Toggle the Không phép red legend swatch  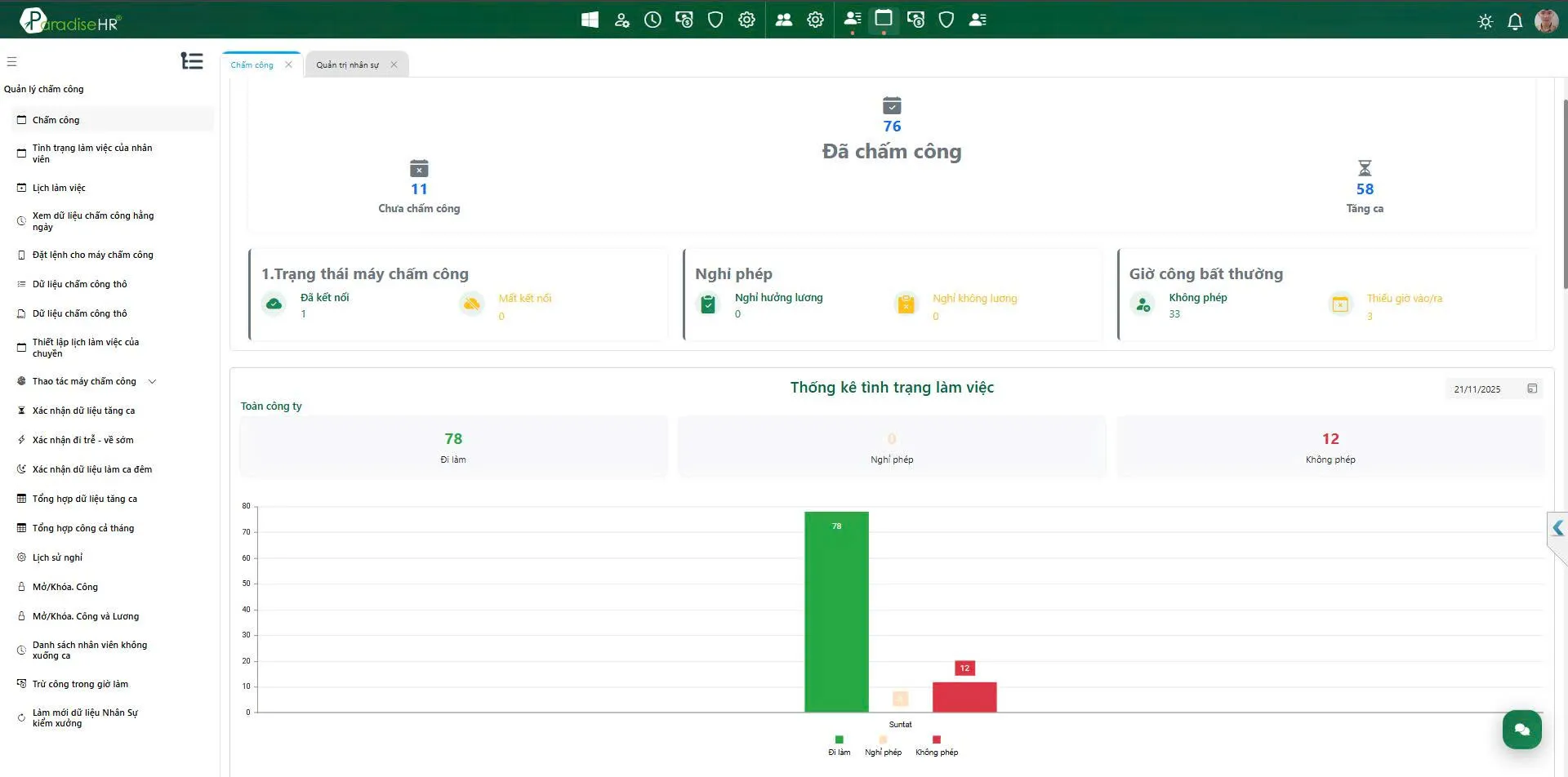937,739
